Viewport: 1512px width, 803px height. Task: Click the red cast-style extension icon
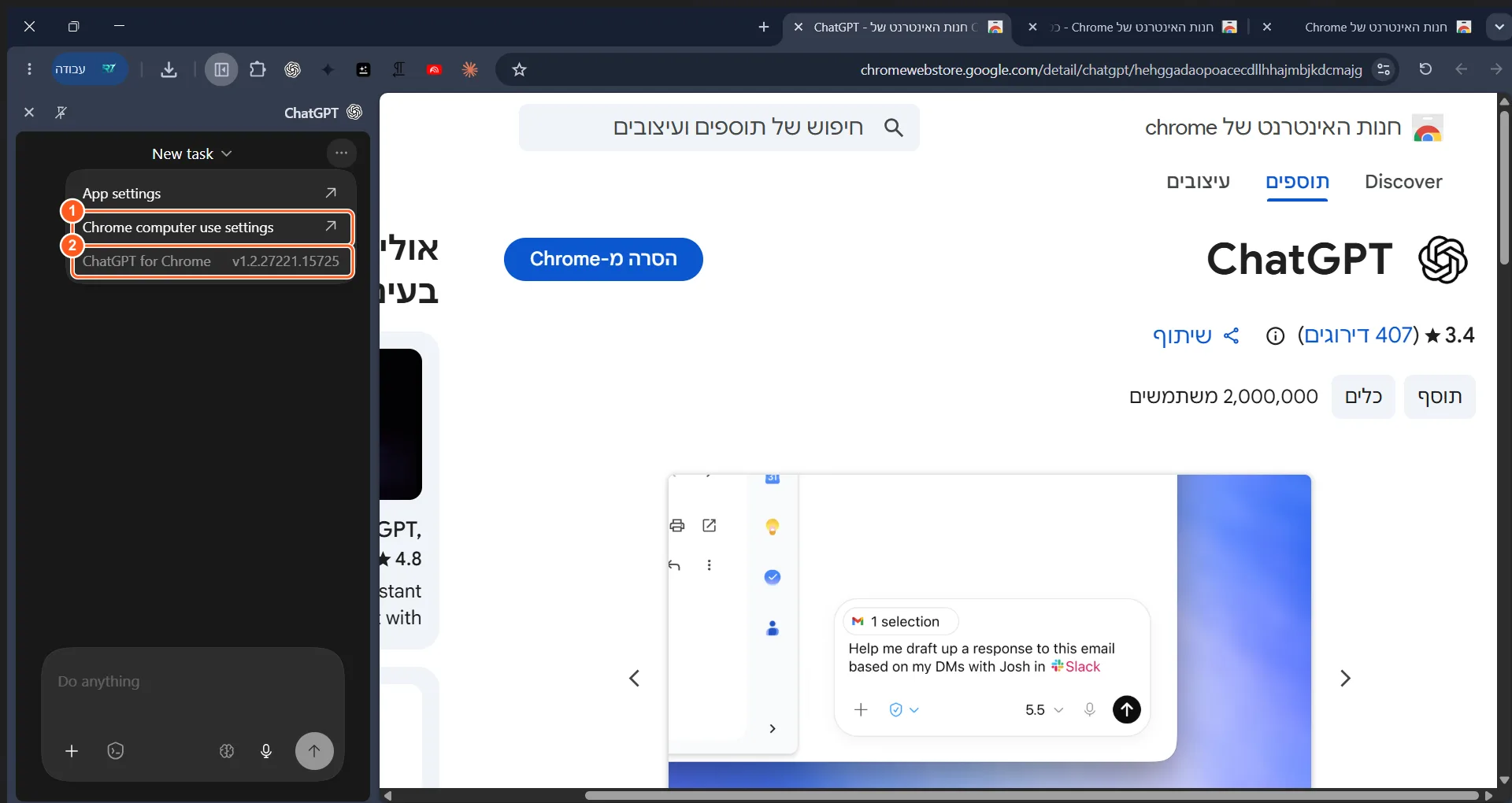click(x=434, y=69)
